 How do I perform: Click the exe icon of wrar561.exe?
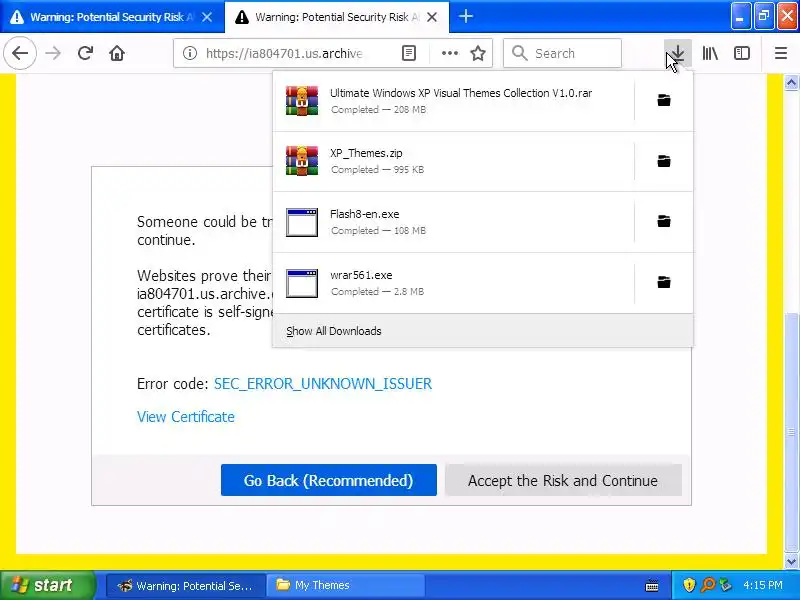point(302,283)
